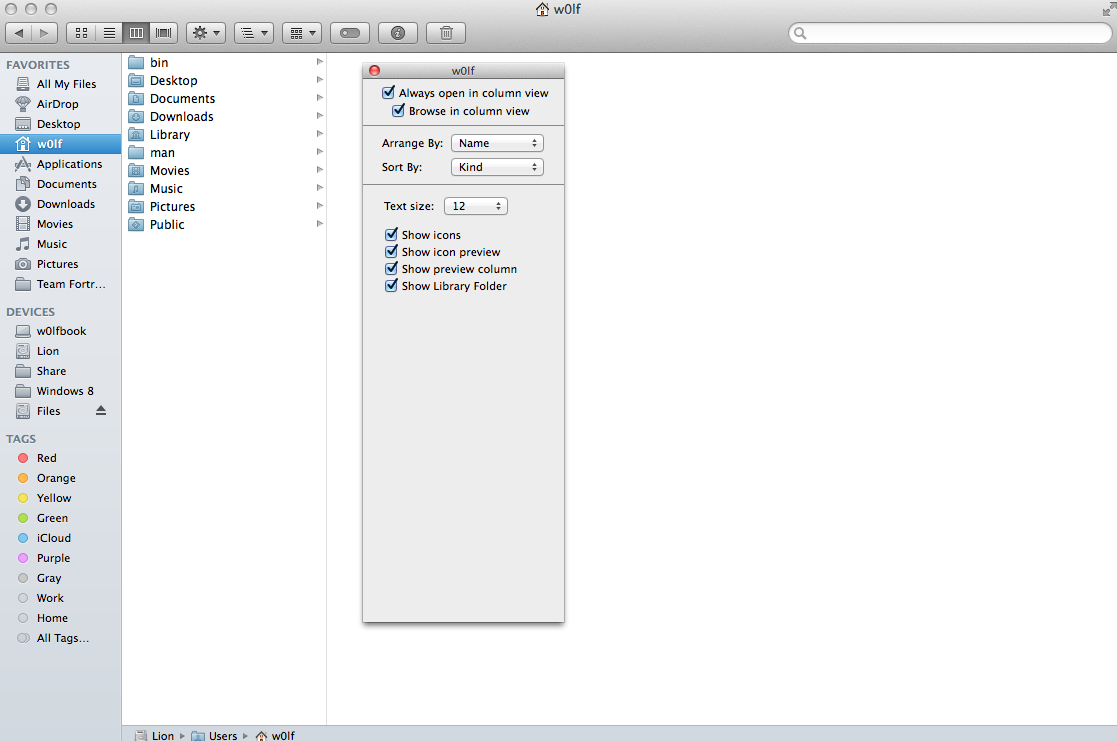1117x741 pixels.
Task: Go back with the left arrow toolbar button
Action: click(19, 33)
